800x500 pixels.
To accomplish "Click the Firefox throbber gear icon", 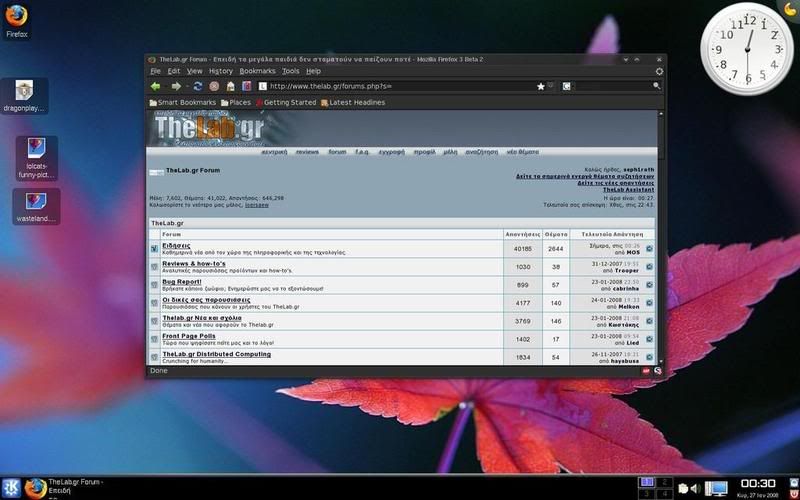I will point(659,71).
